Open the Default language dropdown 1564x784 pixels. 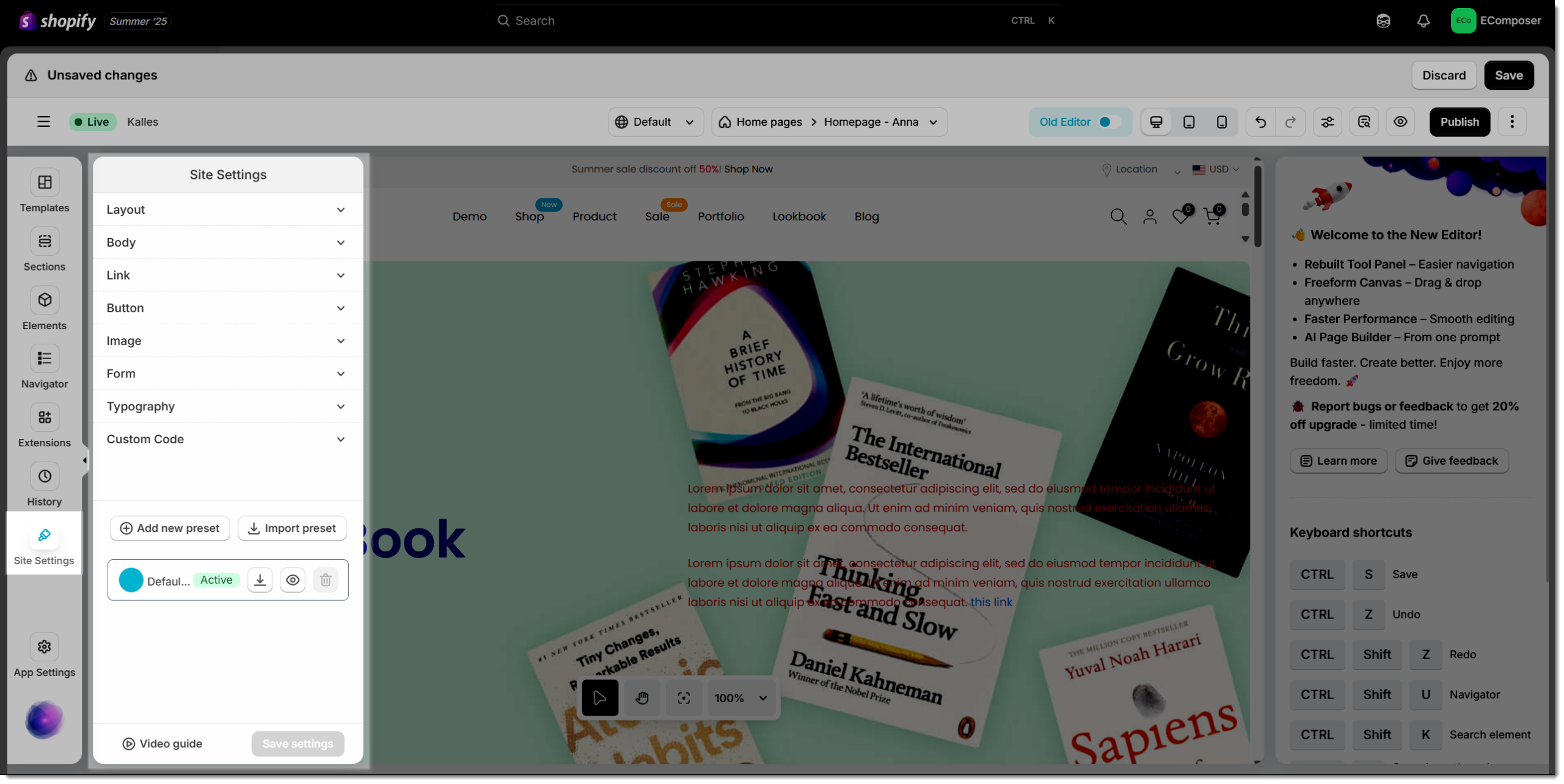[x=656, y=122]
